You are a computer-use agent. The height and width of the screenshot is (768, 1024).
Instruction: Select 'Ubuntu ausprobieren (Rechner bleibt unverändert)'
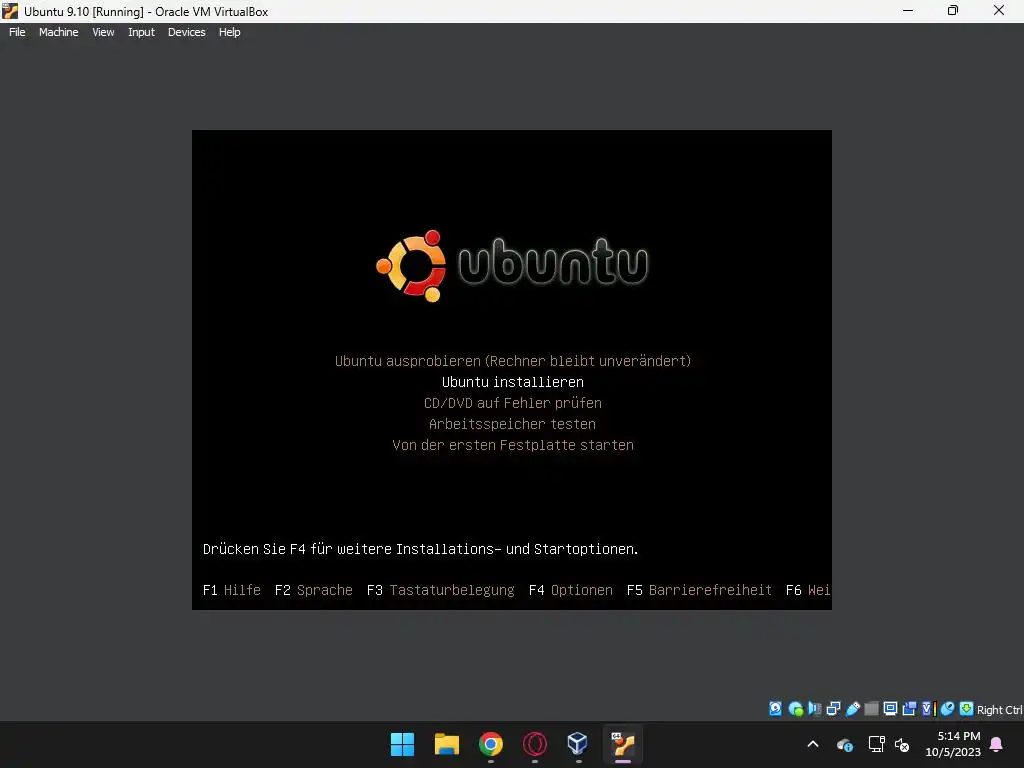click(513, 361)
